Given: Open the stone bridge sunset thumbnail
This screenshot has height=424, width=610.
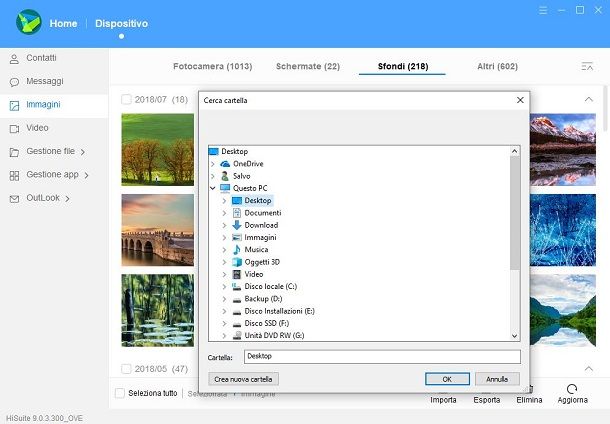Looking at the screenshot, I should (x=158, y=230).
